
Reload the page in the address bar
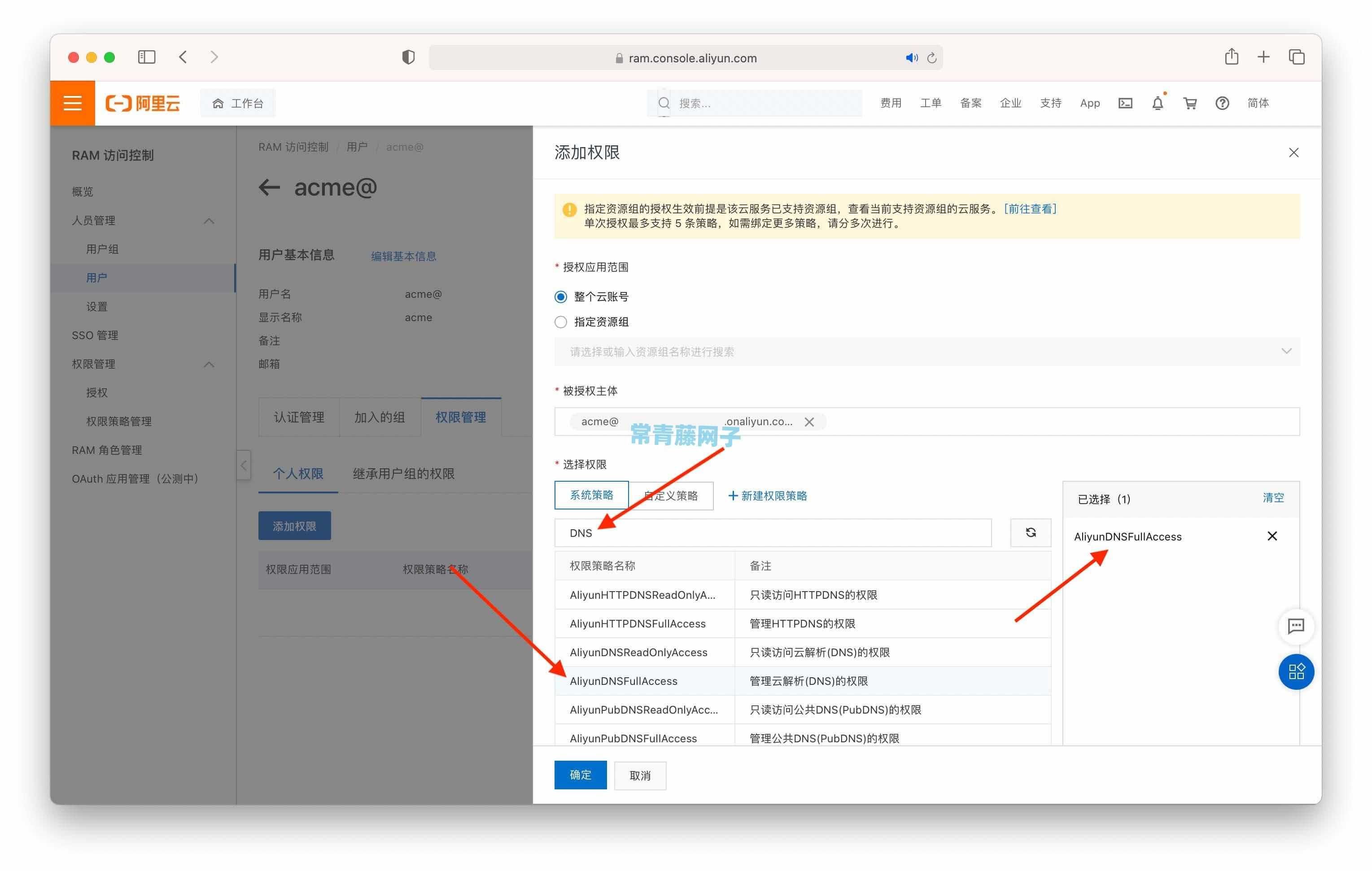(931, 57)
